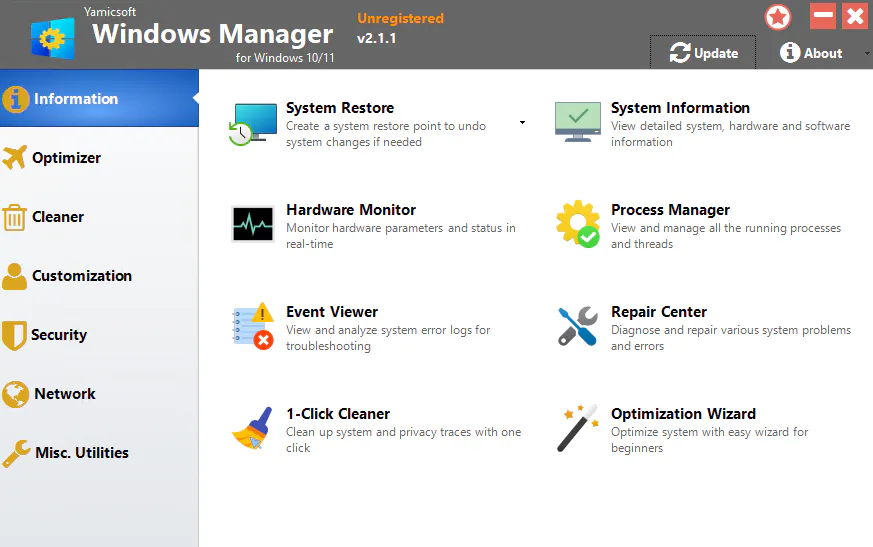Select the Security category
The image size is (873, 547).
tap(99, 335)
